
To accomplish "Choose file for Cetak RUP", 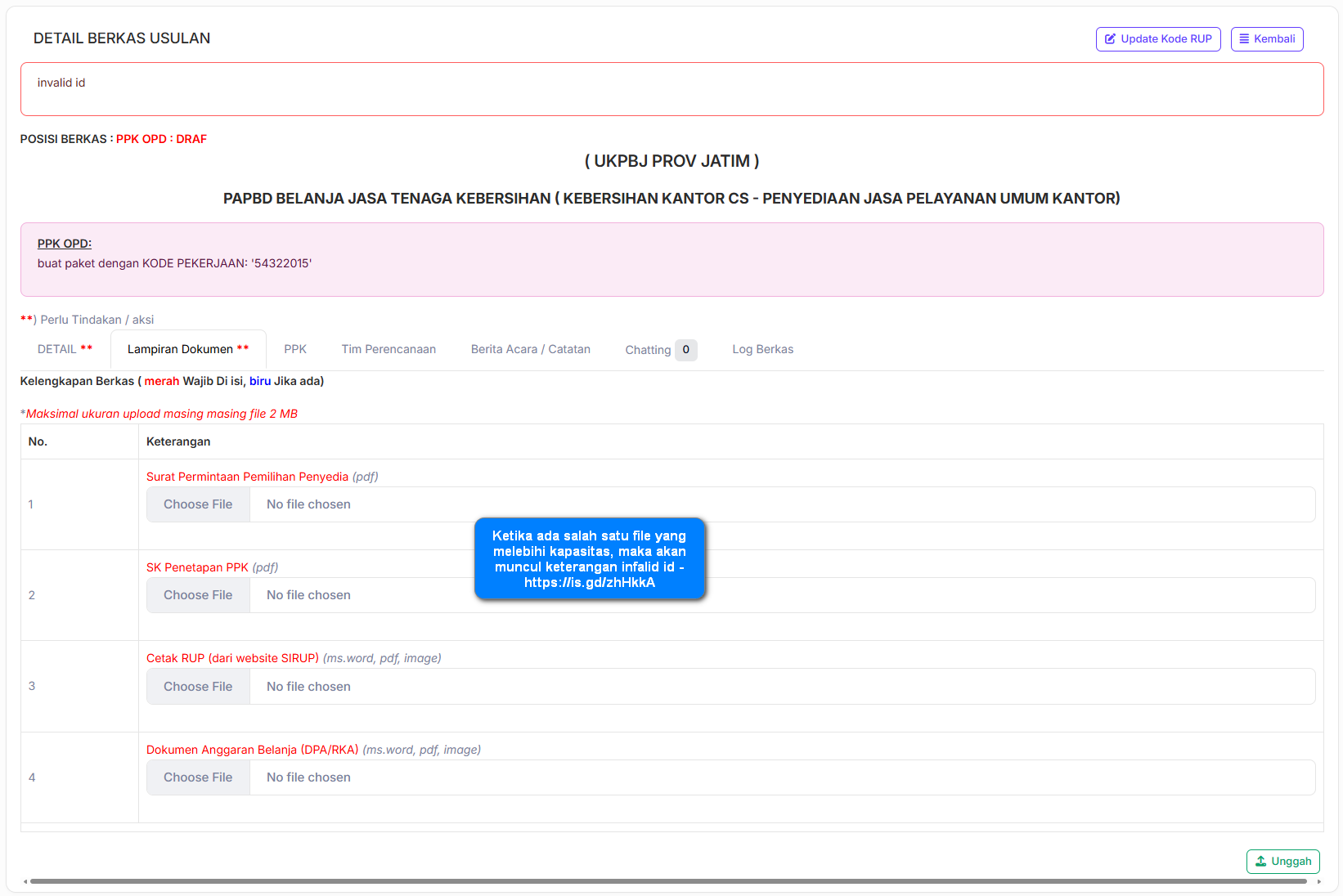I will 198,687.
